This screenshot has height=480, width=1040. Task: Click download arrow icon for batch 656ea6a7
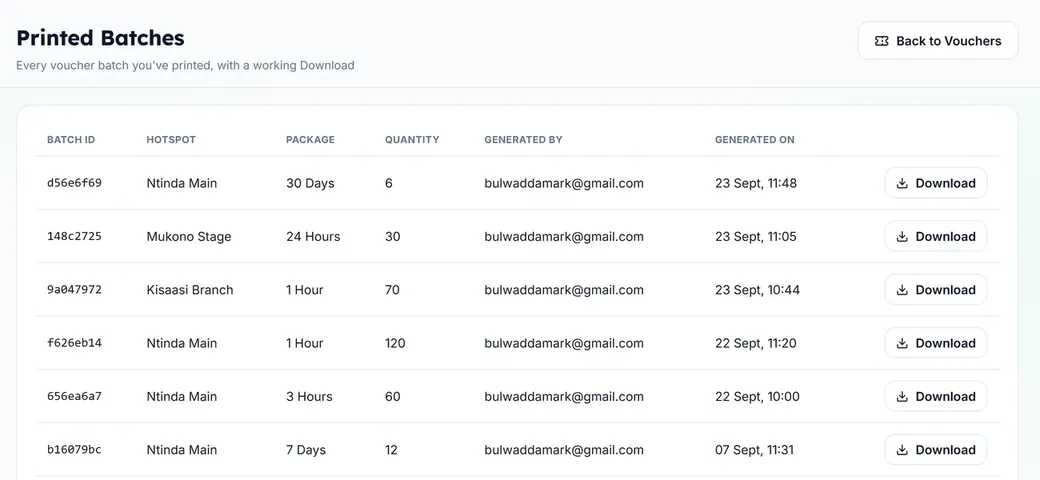coord(902,396)
